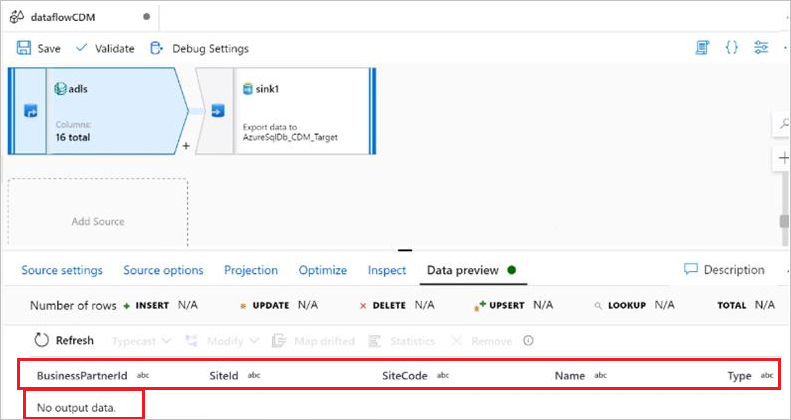This screenshot has width=791, height=420.
Task: Click the Save disk icon
Action: click(24, 48)
